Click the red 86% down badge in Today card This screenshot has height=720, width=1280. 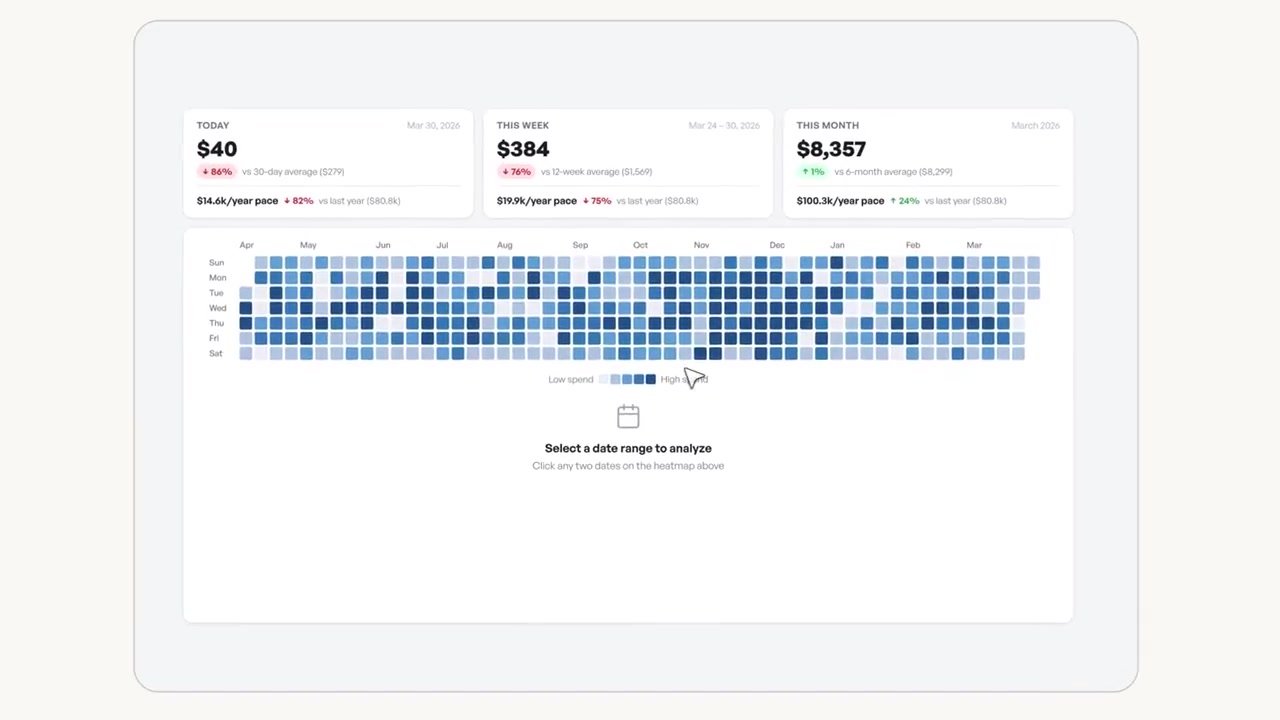coord(217,172)
